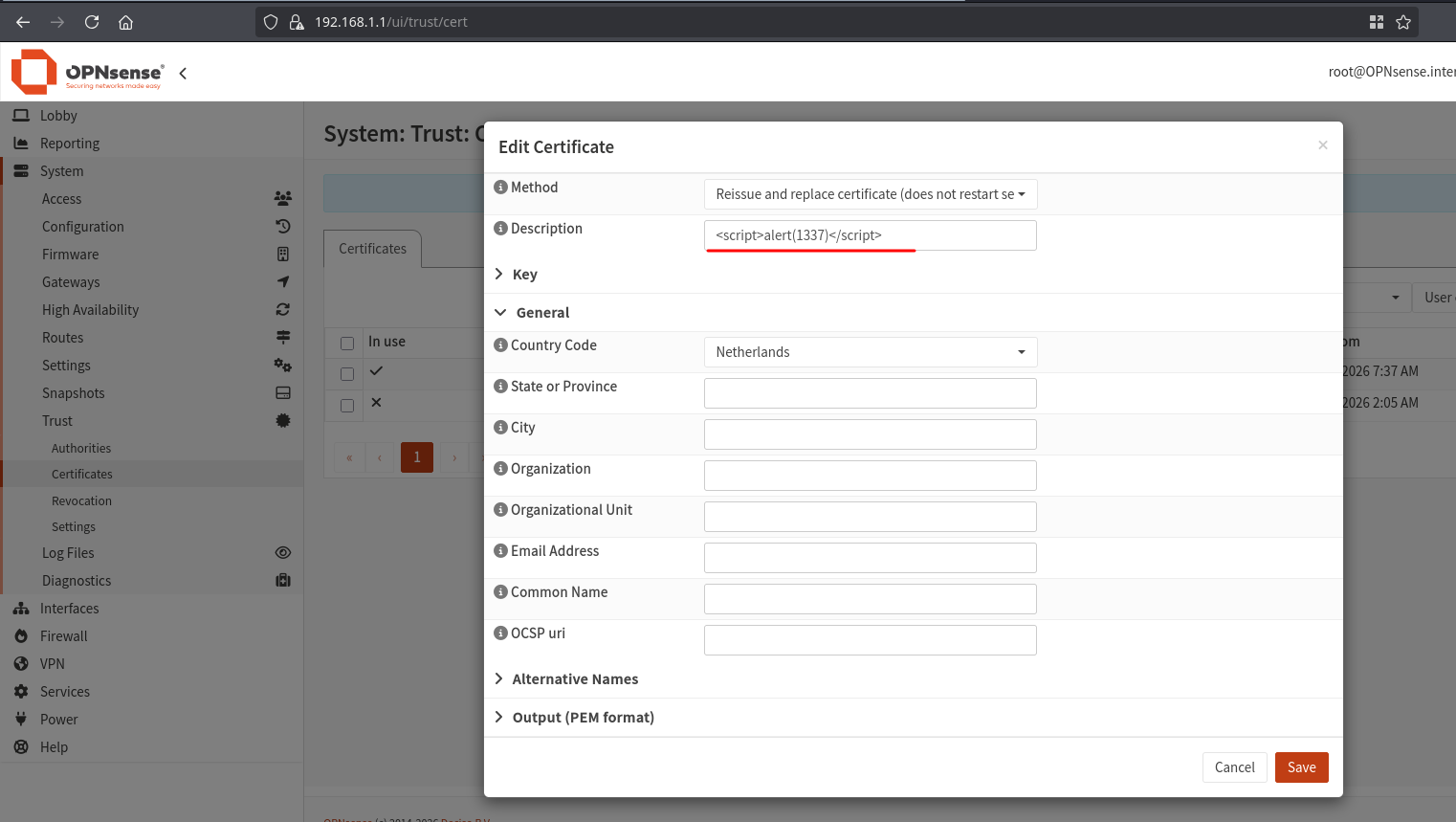The height and width of the screenshot is (822, 1456).
Task: Reload the page with the refresh icon
Action: 92,22
